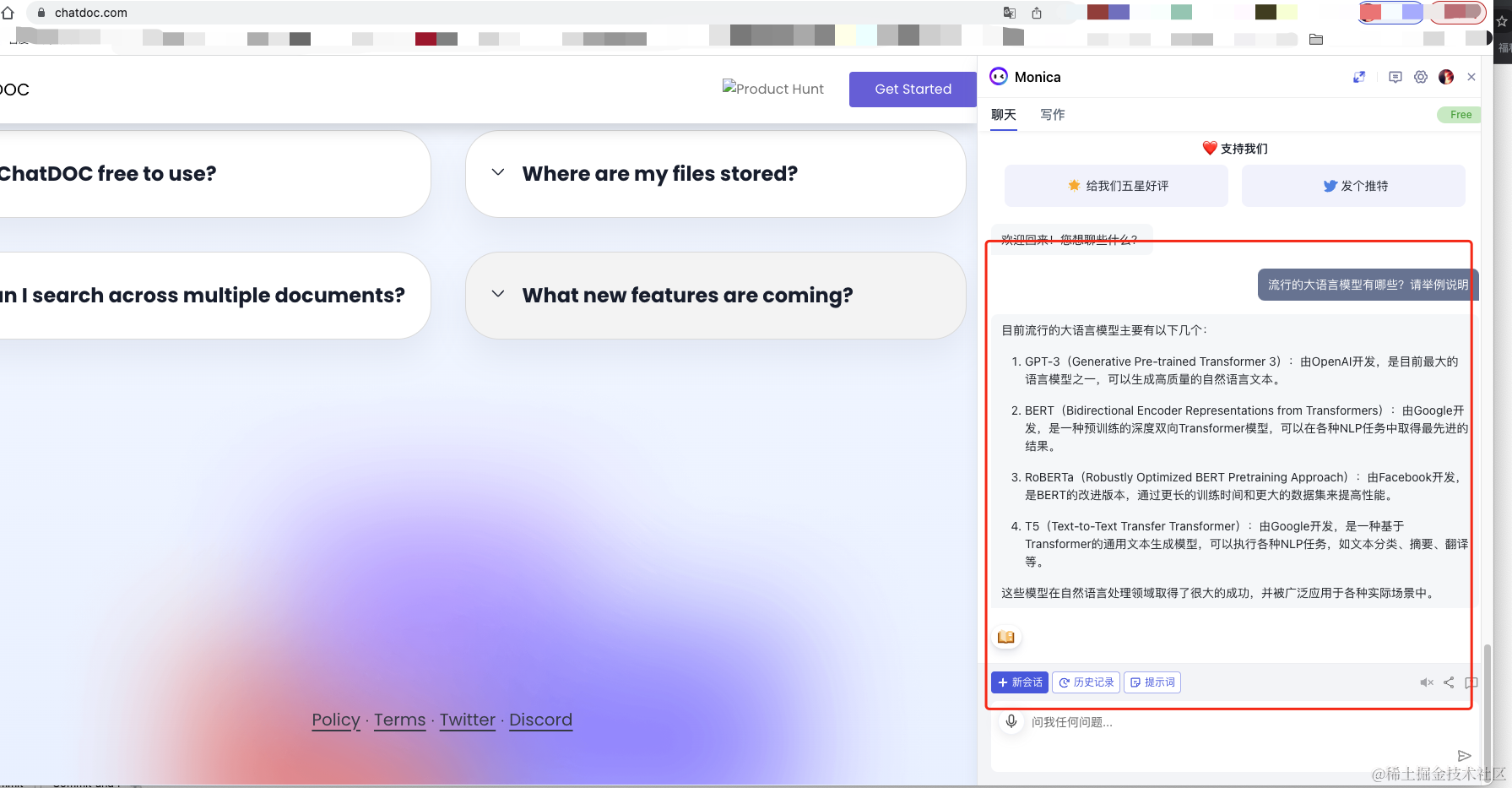
Task: Click the 发个推特 button
Action: point(1353,186)
